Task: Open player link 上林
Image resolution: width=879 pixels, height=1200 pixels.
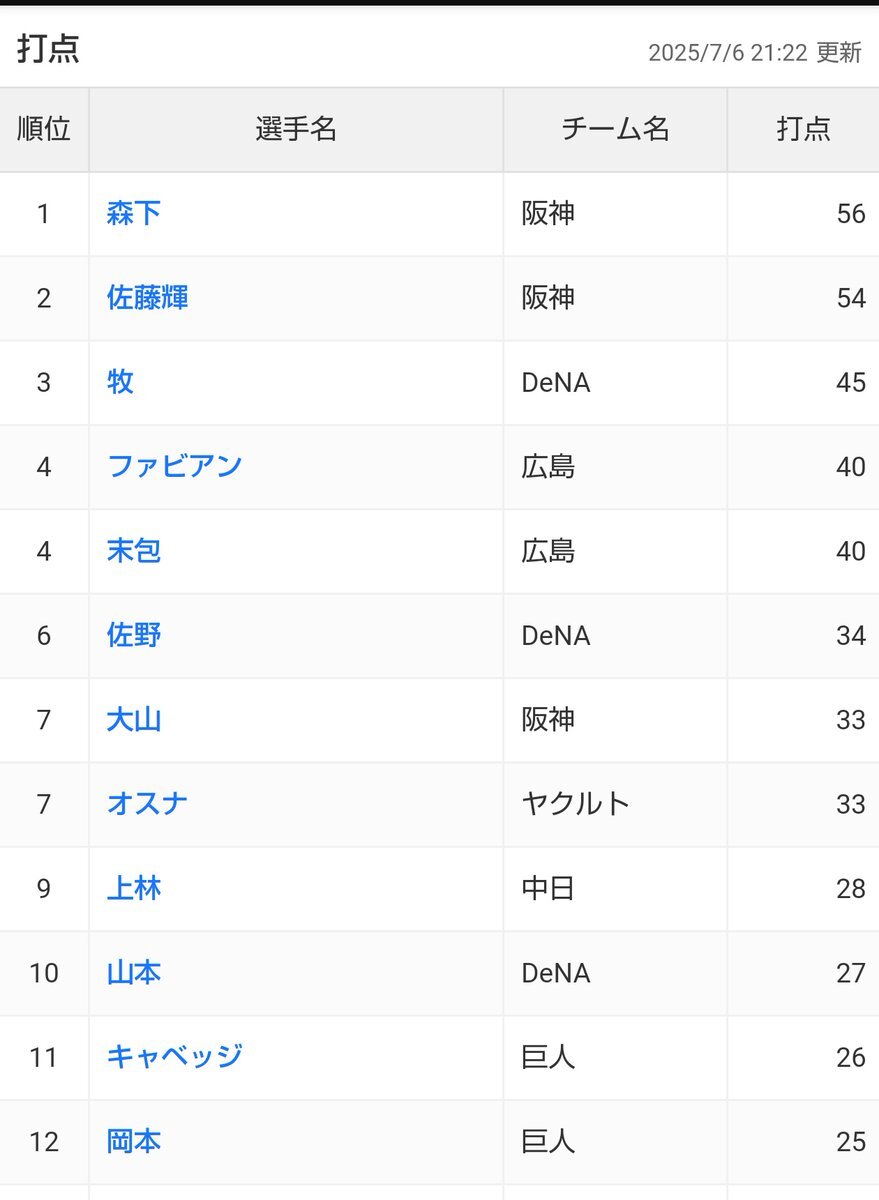Action: point(133,888)
